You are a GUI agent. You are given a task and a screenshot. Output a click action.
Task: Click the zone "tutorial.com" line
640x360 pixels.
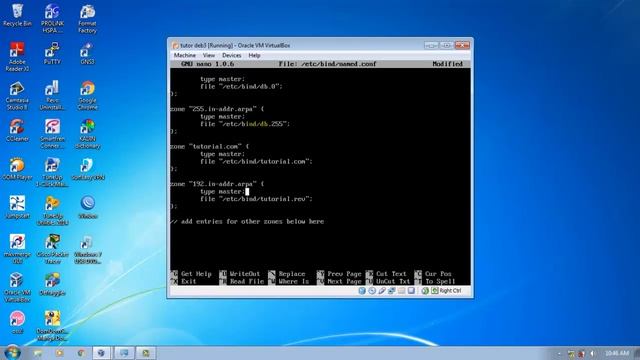pos(210,146)
